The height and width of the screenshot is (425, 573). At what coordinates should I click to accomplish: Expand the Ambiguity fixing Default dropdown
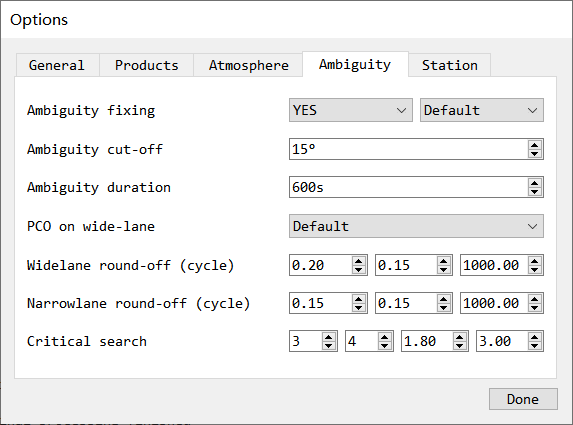pyautogui.click(x=482, y=110)
